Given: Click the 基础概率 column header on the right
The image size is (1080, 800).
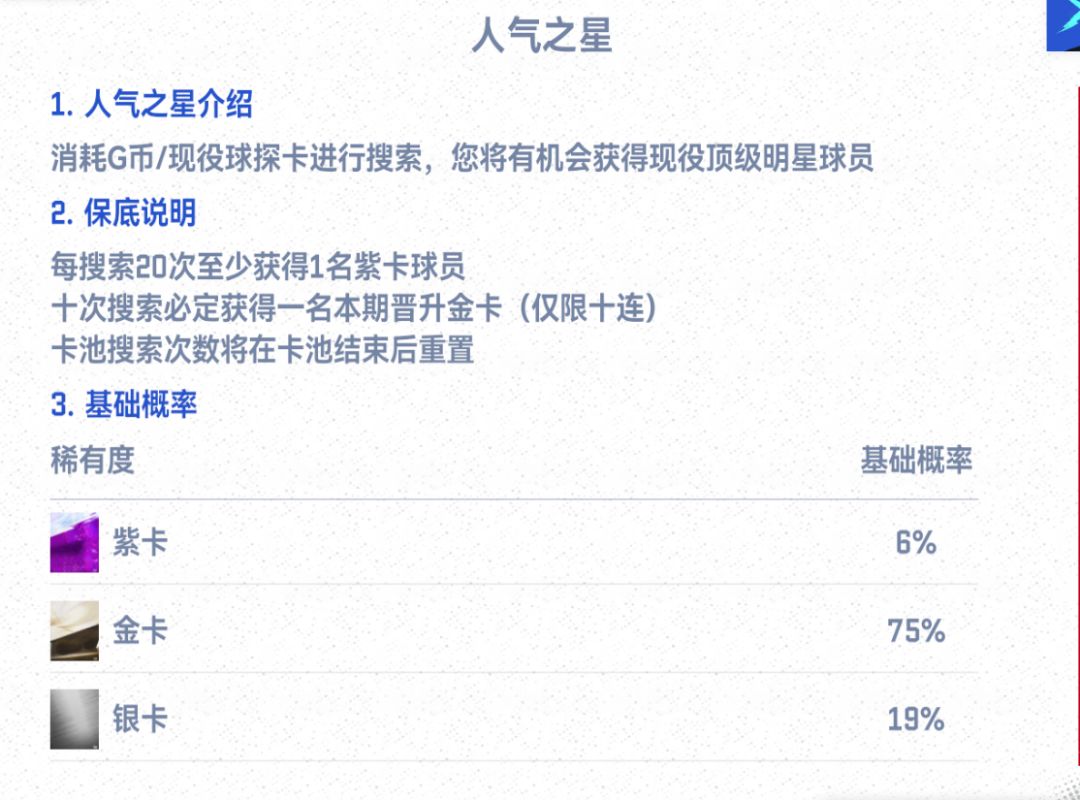Looking at the screenshot, I should [x=916, y=460].
